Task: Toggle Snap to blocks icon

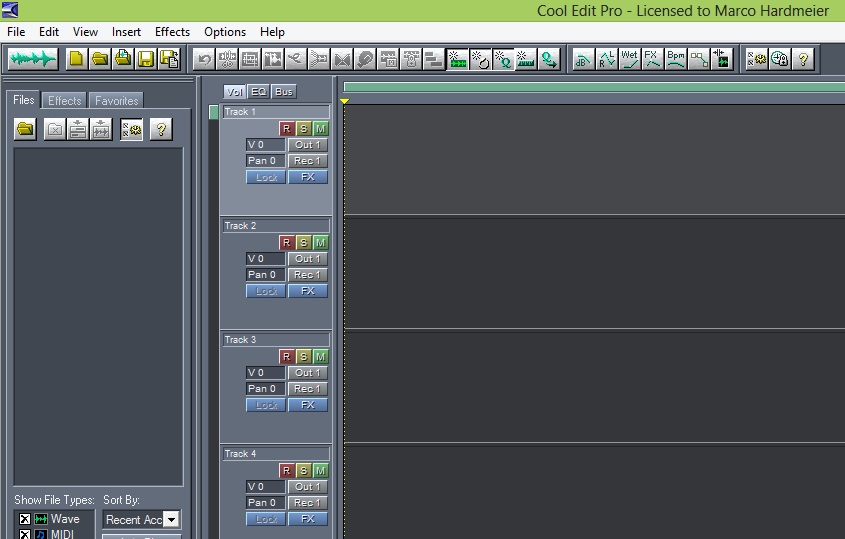Action: pos(458,59)
